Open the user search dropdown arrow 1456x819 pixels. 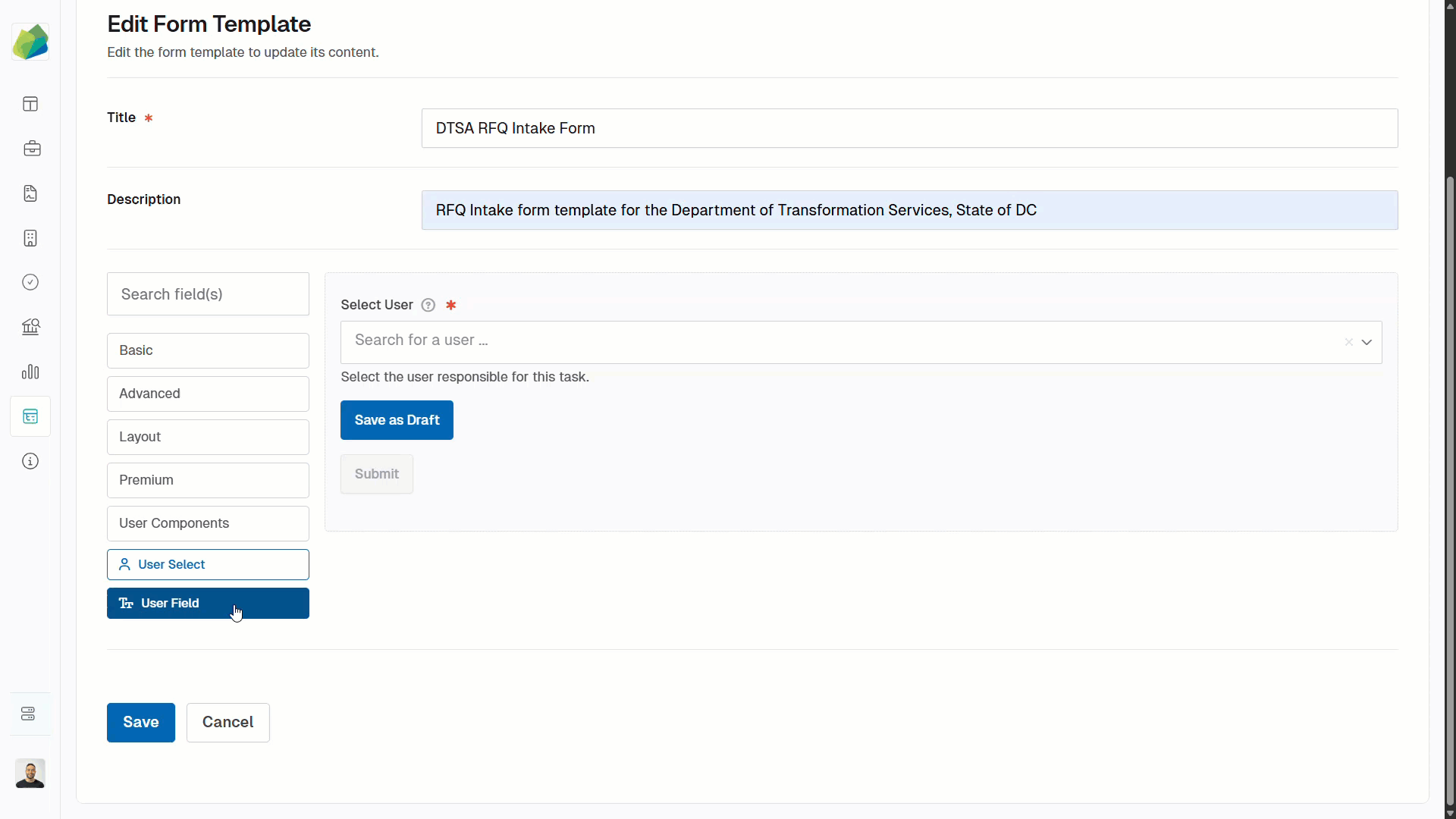pyautogui.click(x=1367, y=342)
